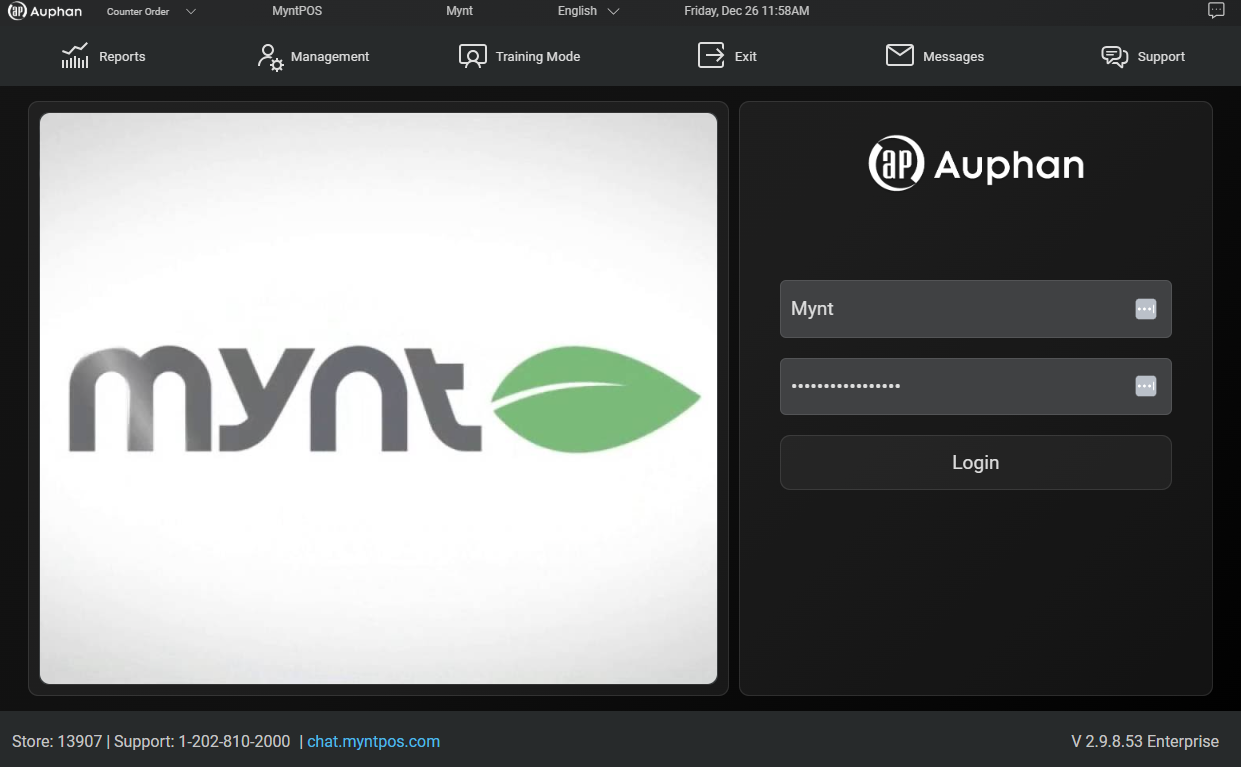Click the Login button
The width and height of the screenshot is (1241, 767).
(x=975, y=462)
